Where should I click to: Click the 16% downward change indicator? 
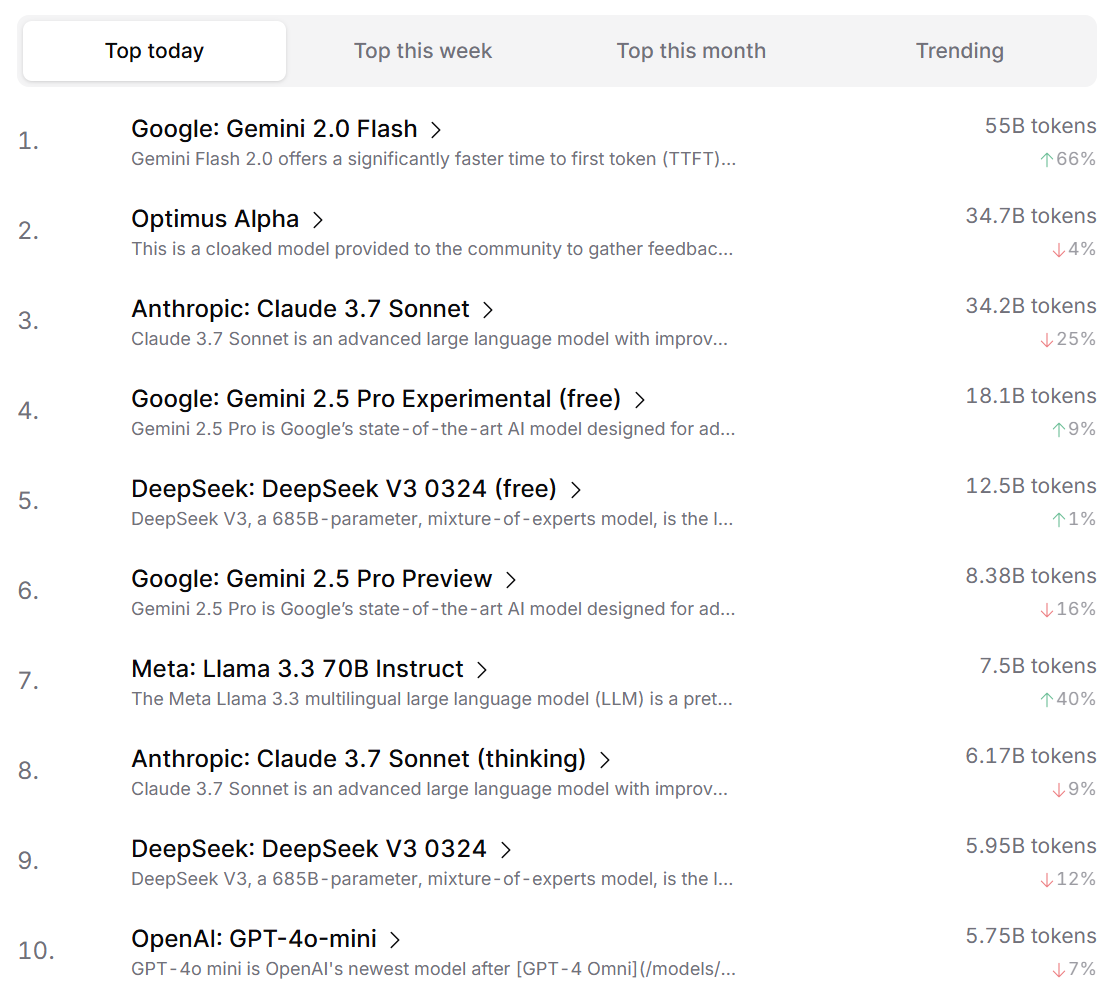(1068, 609)
